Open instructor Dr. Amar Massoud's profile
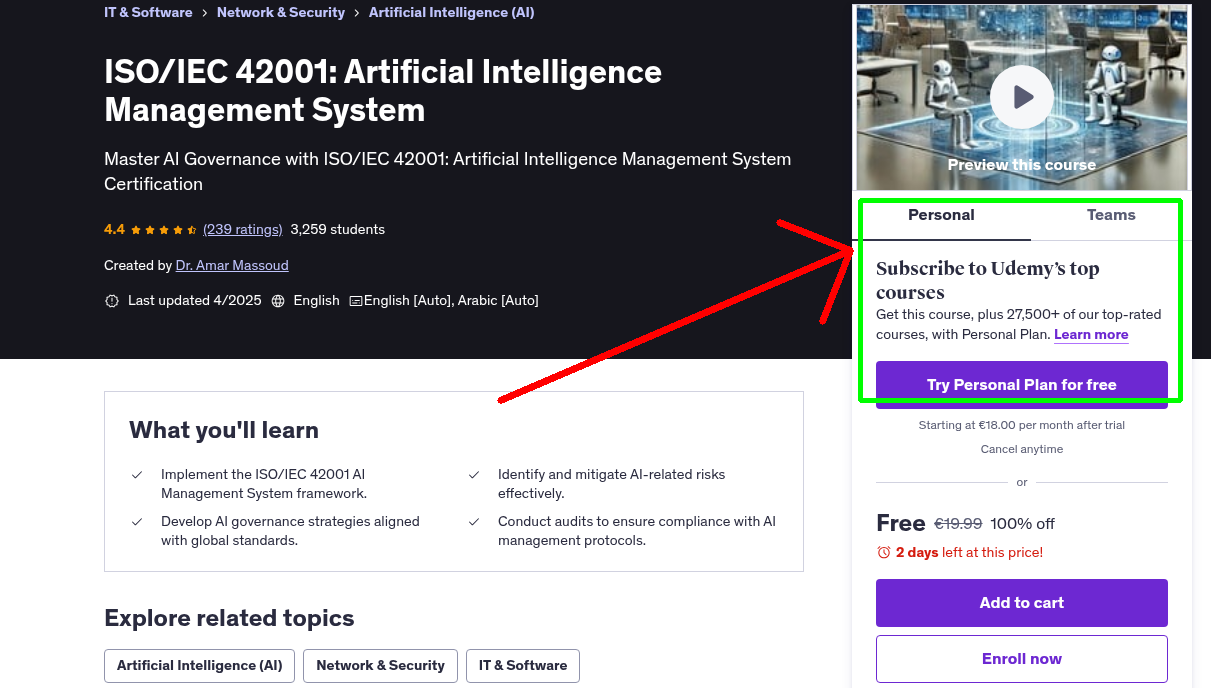 point(232,265)
